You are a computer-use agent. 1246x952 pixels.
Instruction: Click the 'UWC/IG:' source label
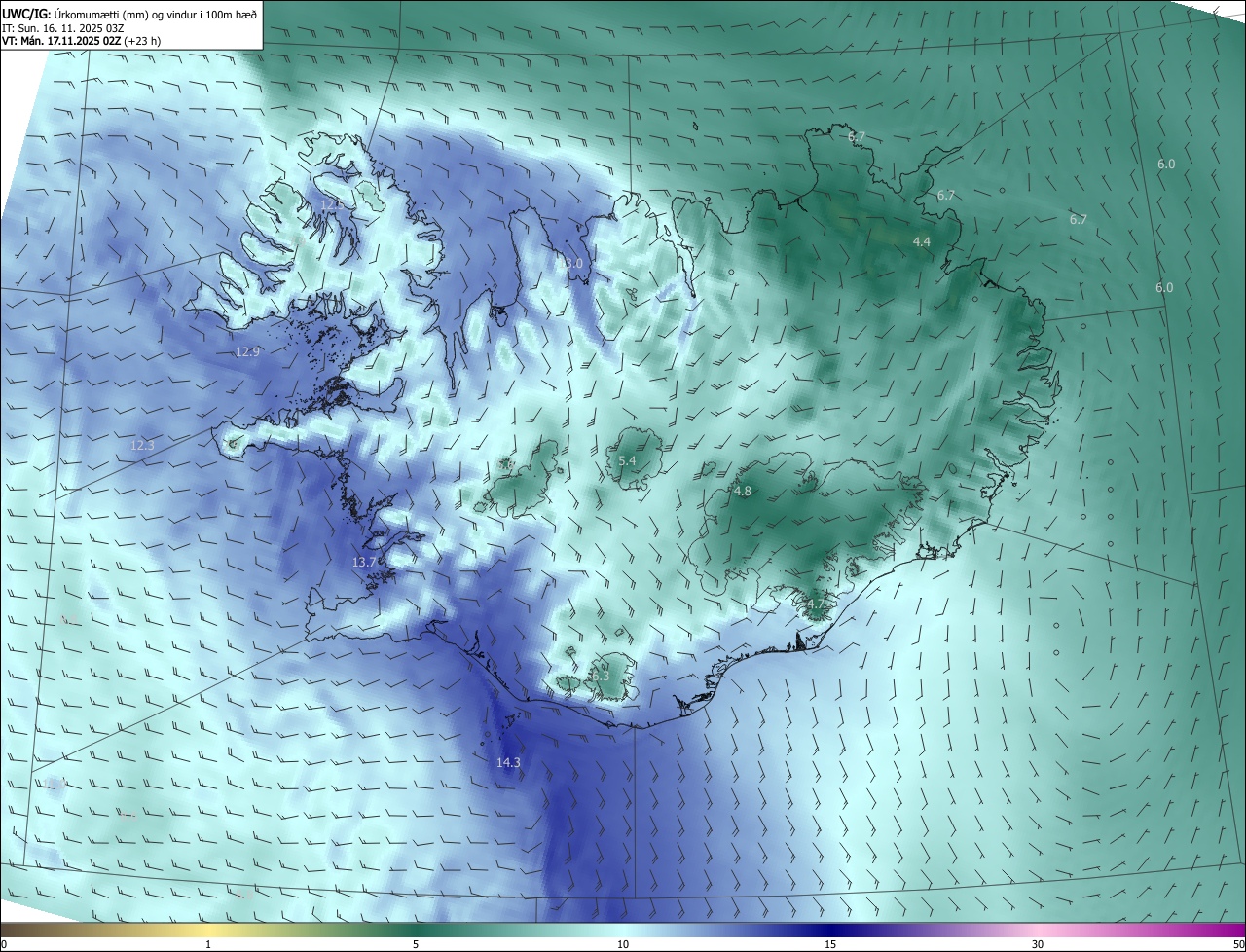tap(26, 16)
